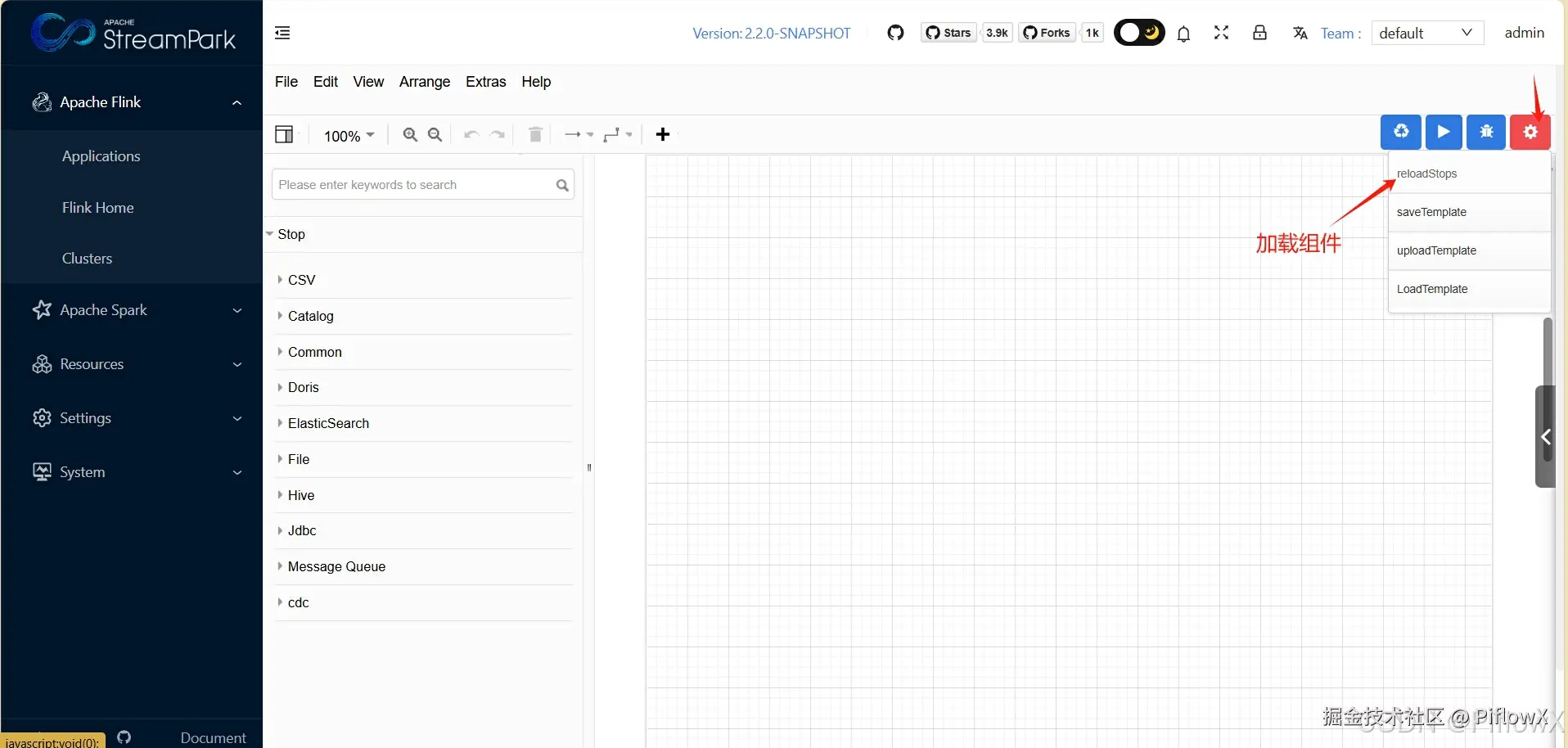Delete the selected element with trash icon
The height and width of the screenshot is (748, 1568).
click(x=535, y=134)
